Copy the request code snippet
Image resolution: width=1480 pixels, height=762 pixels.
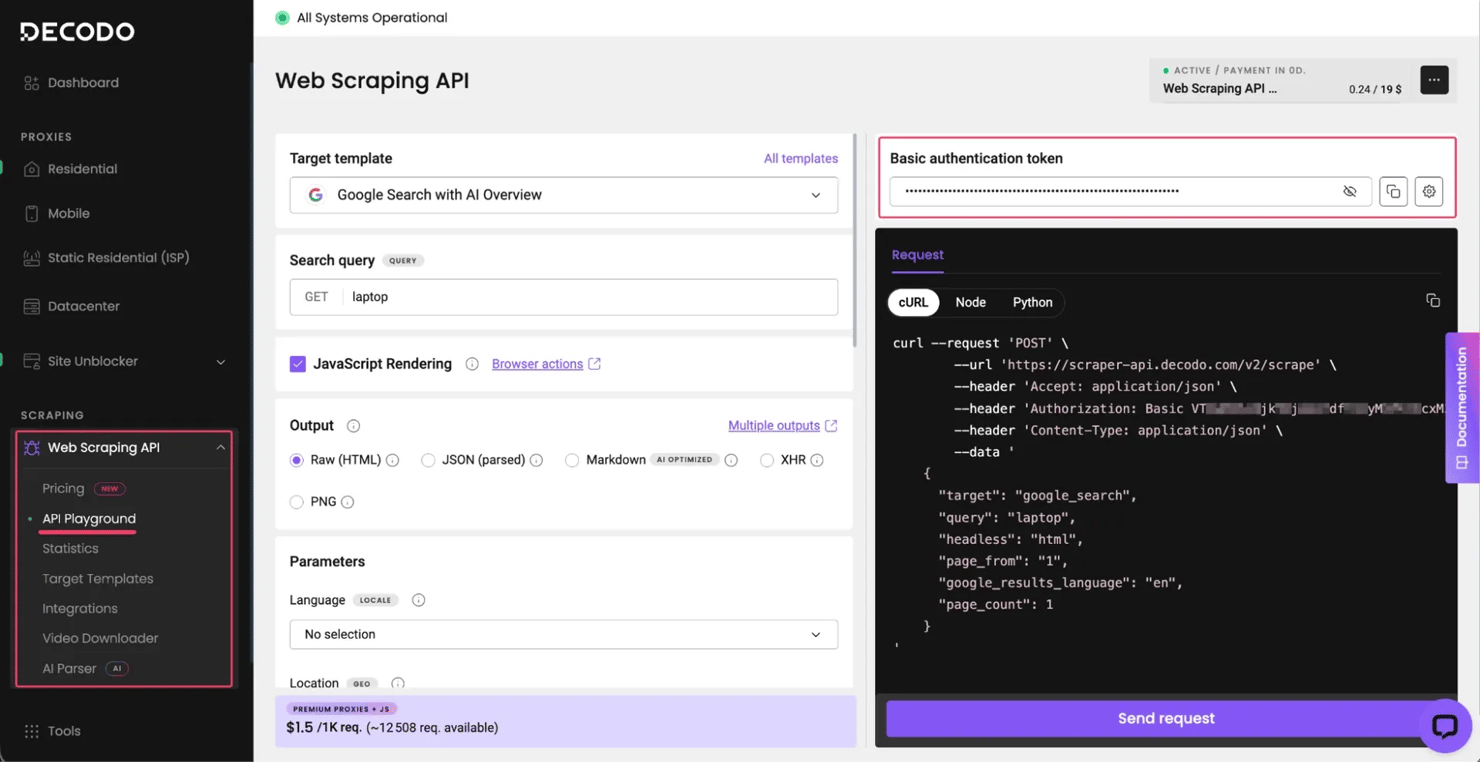click(1433, 301)
